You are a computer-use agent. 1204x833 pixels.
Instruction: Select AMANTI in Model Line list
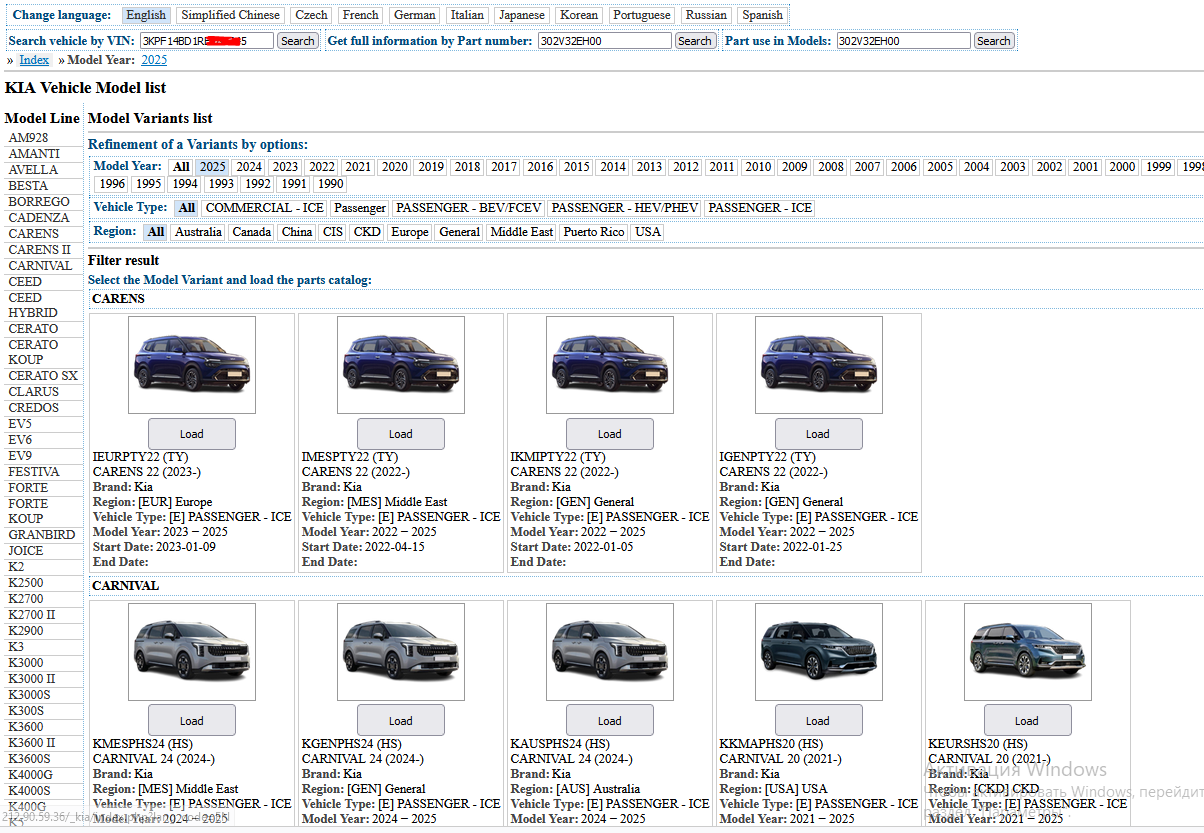pyautogui.click(x=34, y=154)
